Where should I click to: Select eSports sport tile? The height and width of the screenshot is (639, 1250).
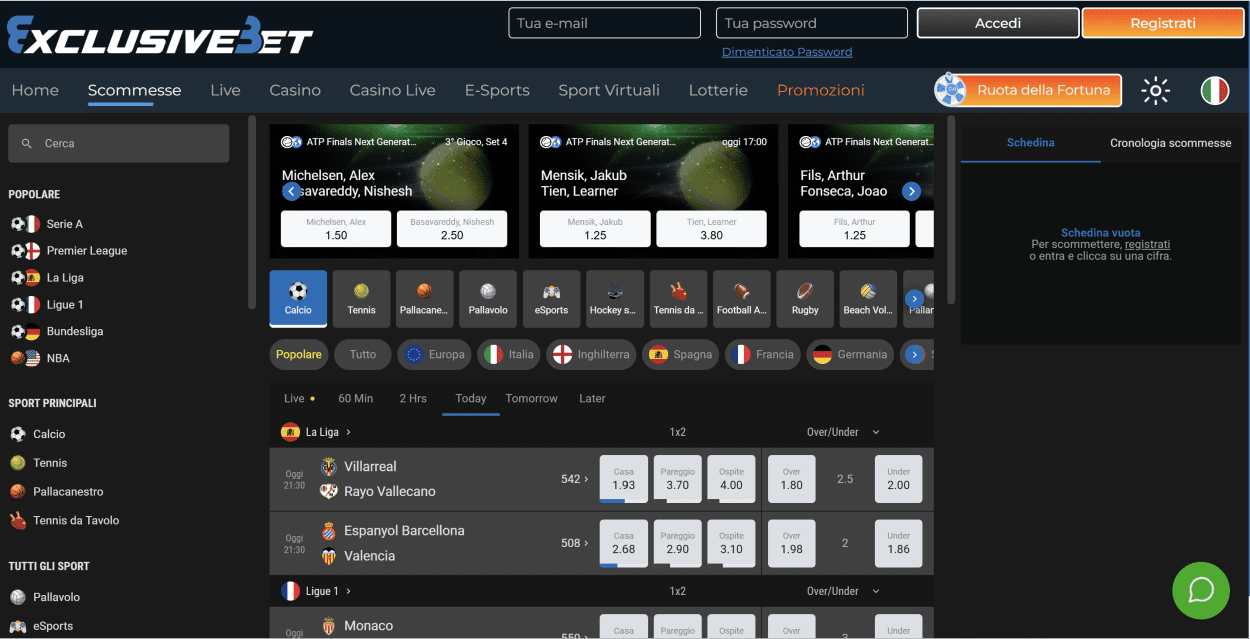point(551,299)
